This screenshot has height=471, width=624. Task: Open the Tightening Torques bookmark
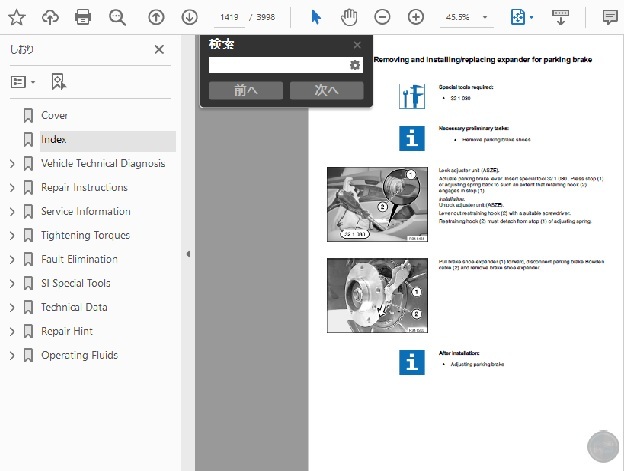pos(85,236)
